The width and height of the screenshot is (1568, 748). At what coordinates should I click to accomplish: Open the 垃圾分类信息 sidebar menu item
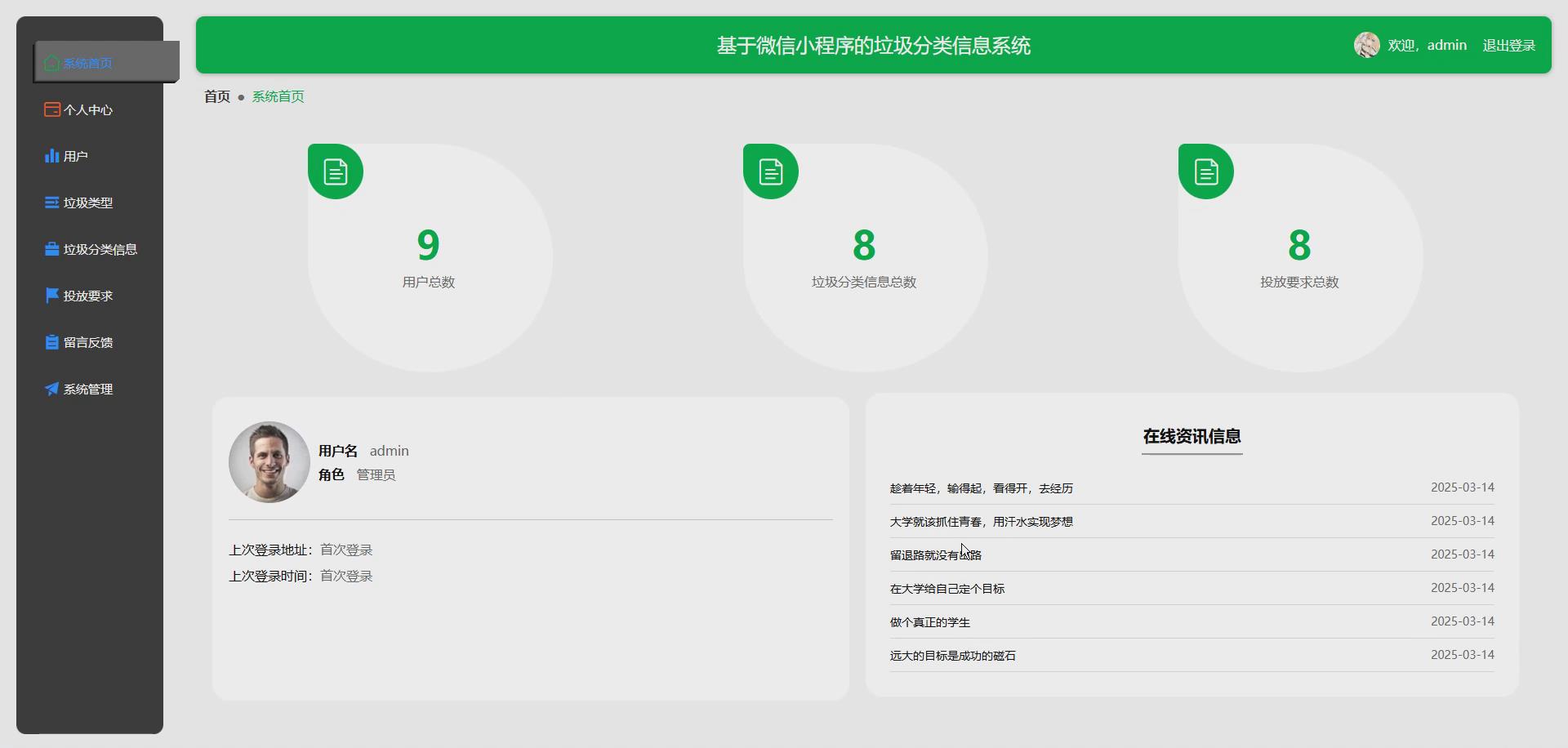pos(100,248)
